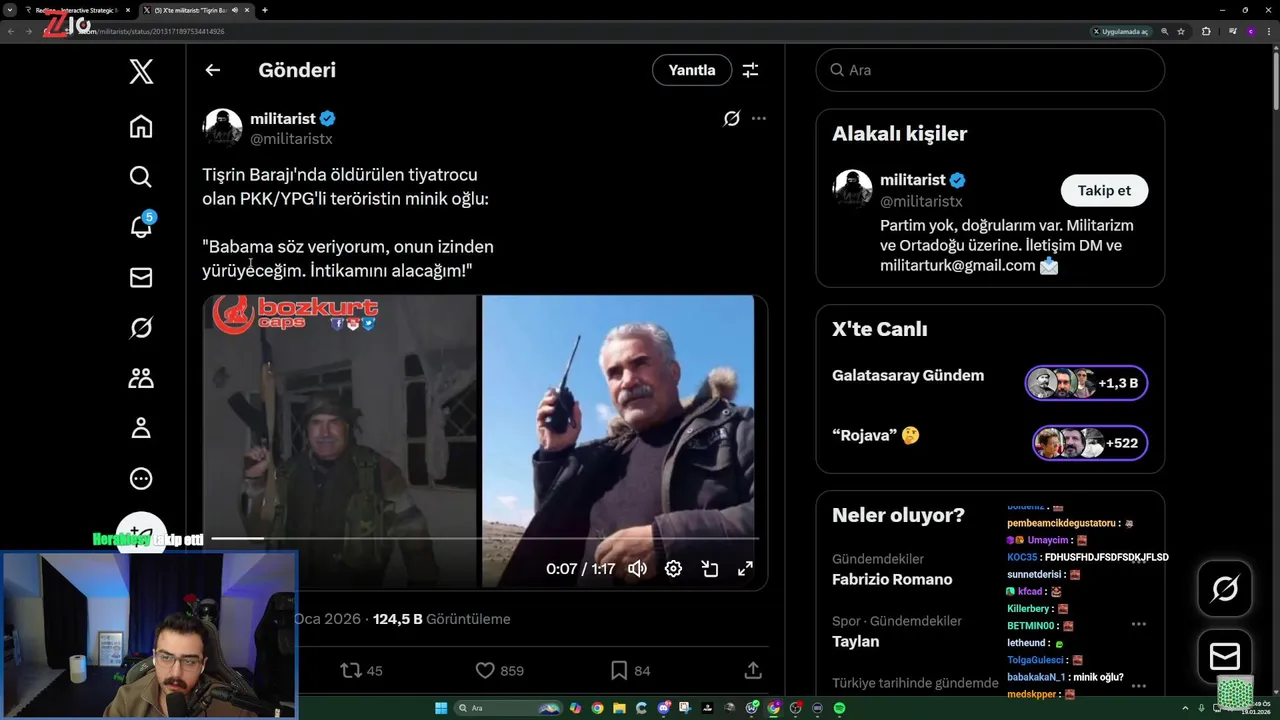This screenshot has width=1280, height=720.
Task: Click militarist avatar on the post
Action: click(222, 128)
